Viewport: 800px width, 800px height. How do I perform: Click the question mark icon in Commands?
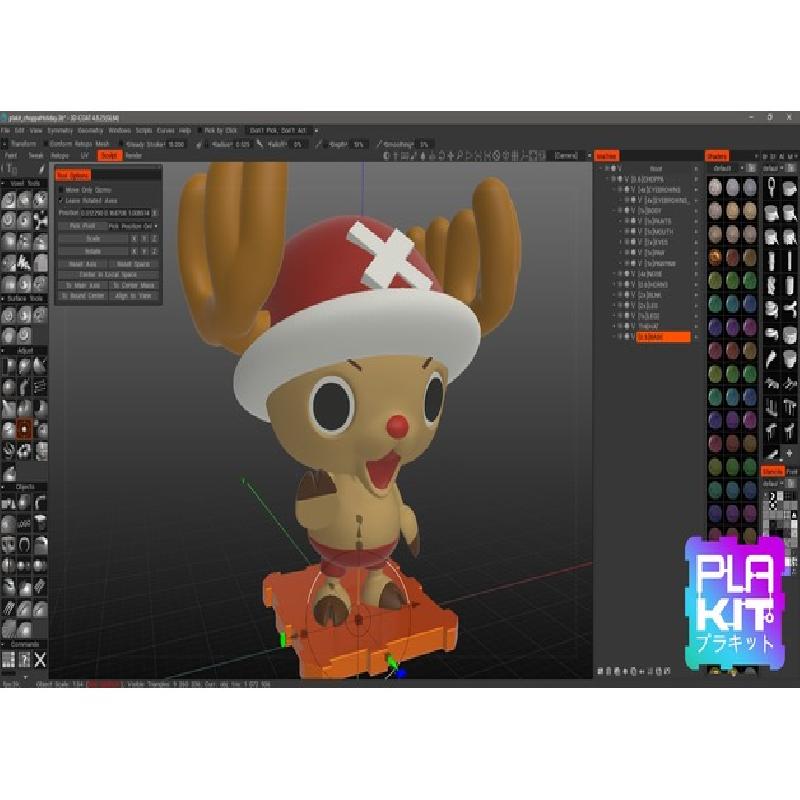[24, 660]
